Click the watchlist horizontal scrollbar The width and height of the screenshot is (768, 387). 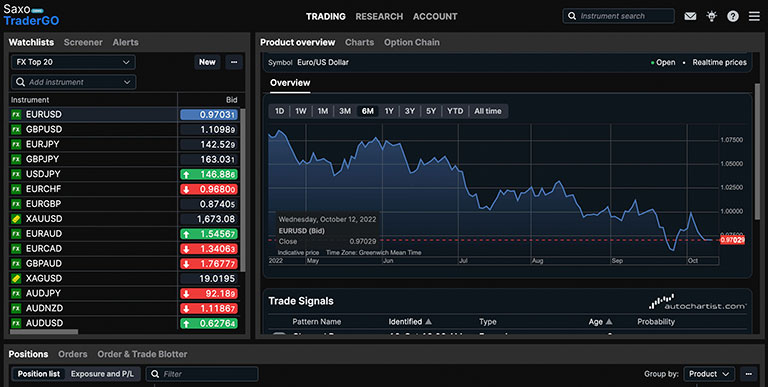44,332
